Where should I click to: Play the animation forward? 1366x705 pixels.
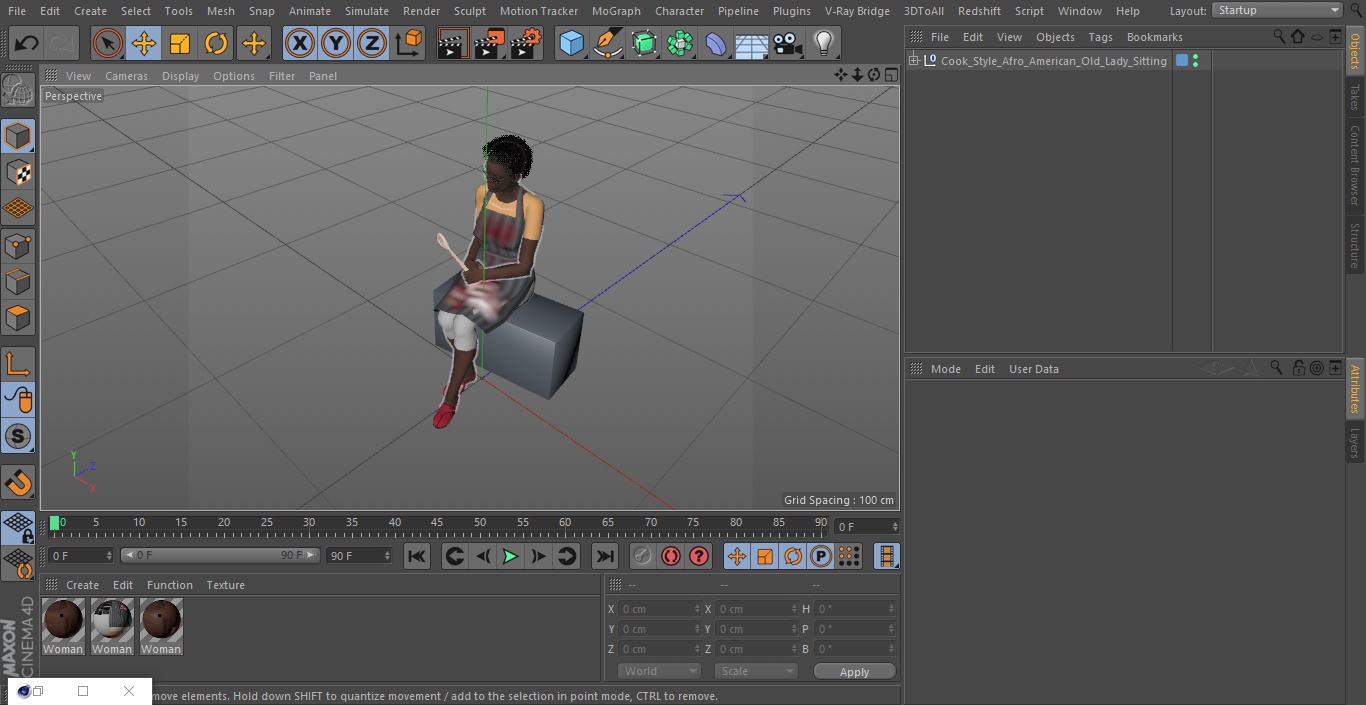point(510,556)
